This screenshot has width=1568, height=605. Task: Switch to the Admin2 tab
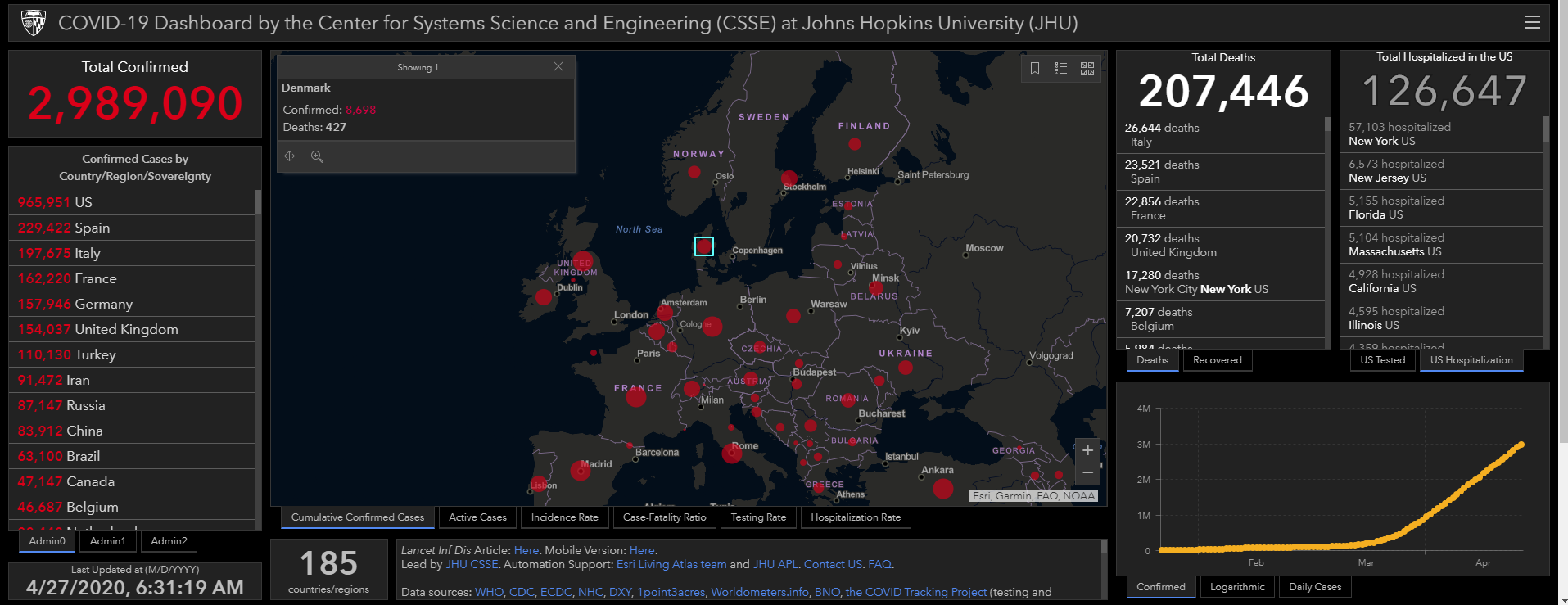(x=169, y=541)
